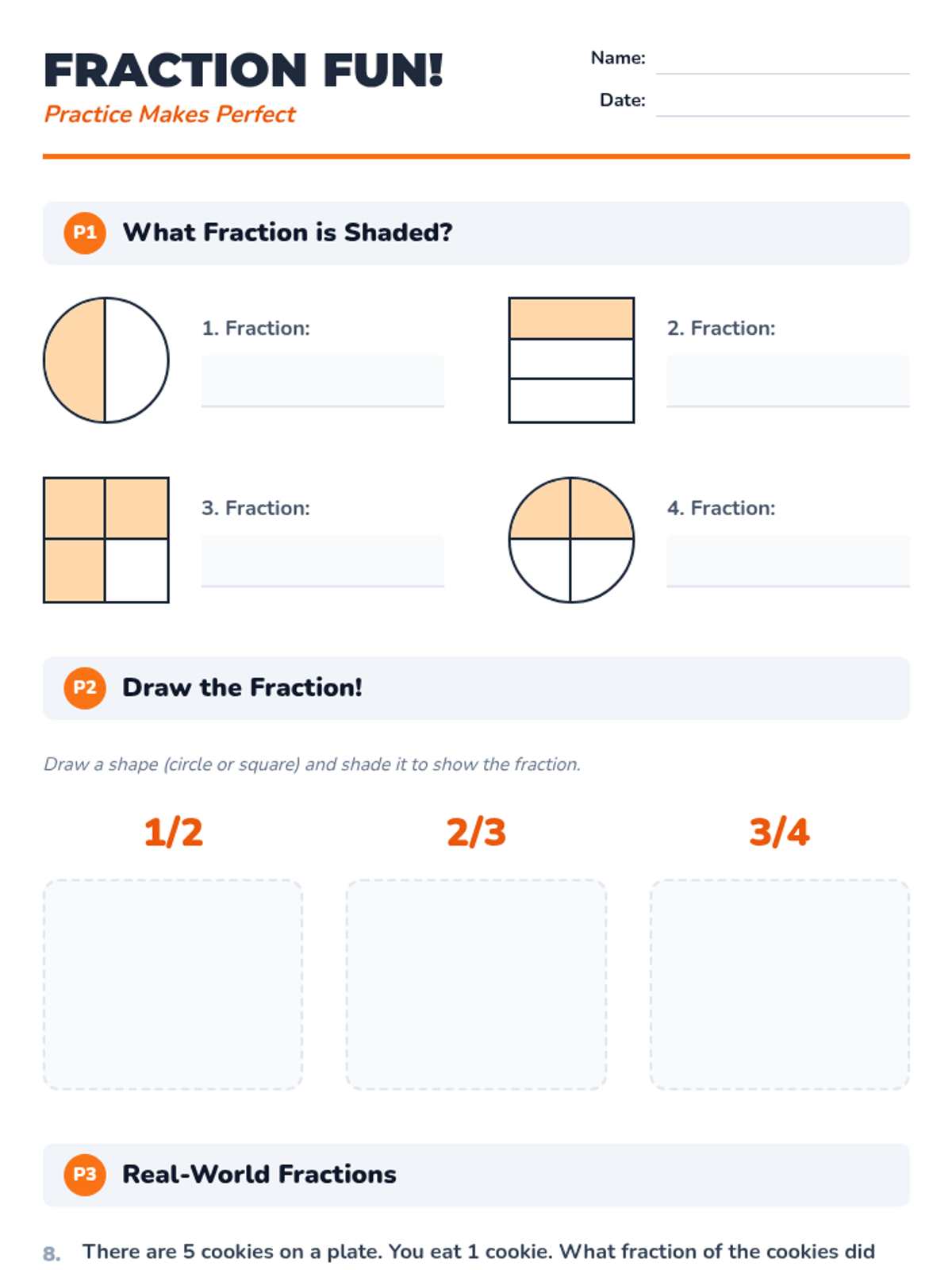Click the 'Real-World Fractions' heading

click(x=259, y=1174)
